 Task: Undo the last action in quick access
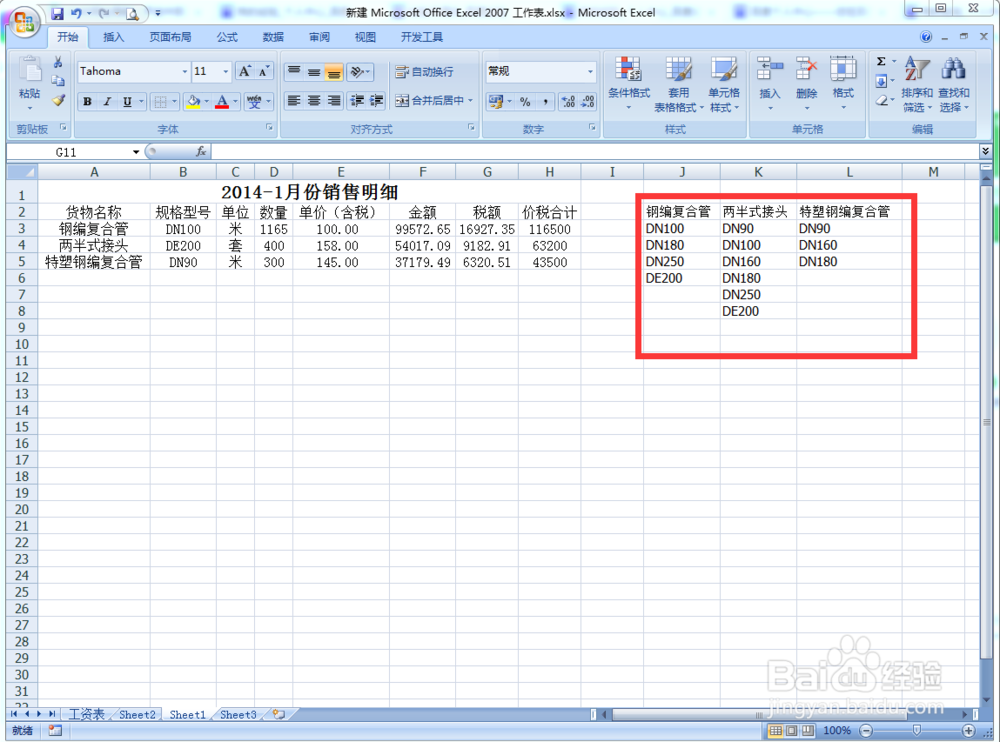tap(76, 13)
